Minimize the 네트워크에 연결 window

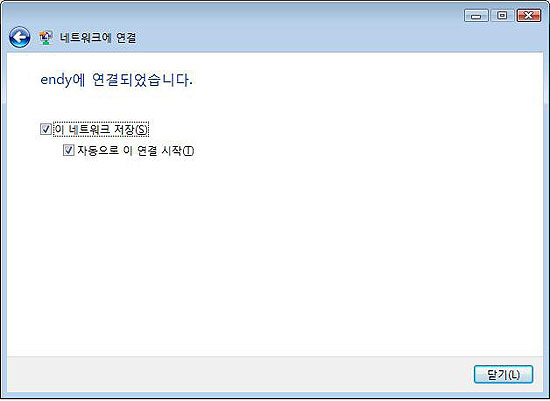(476, 16)
